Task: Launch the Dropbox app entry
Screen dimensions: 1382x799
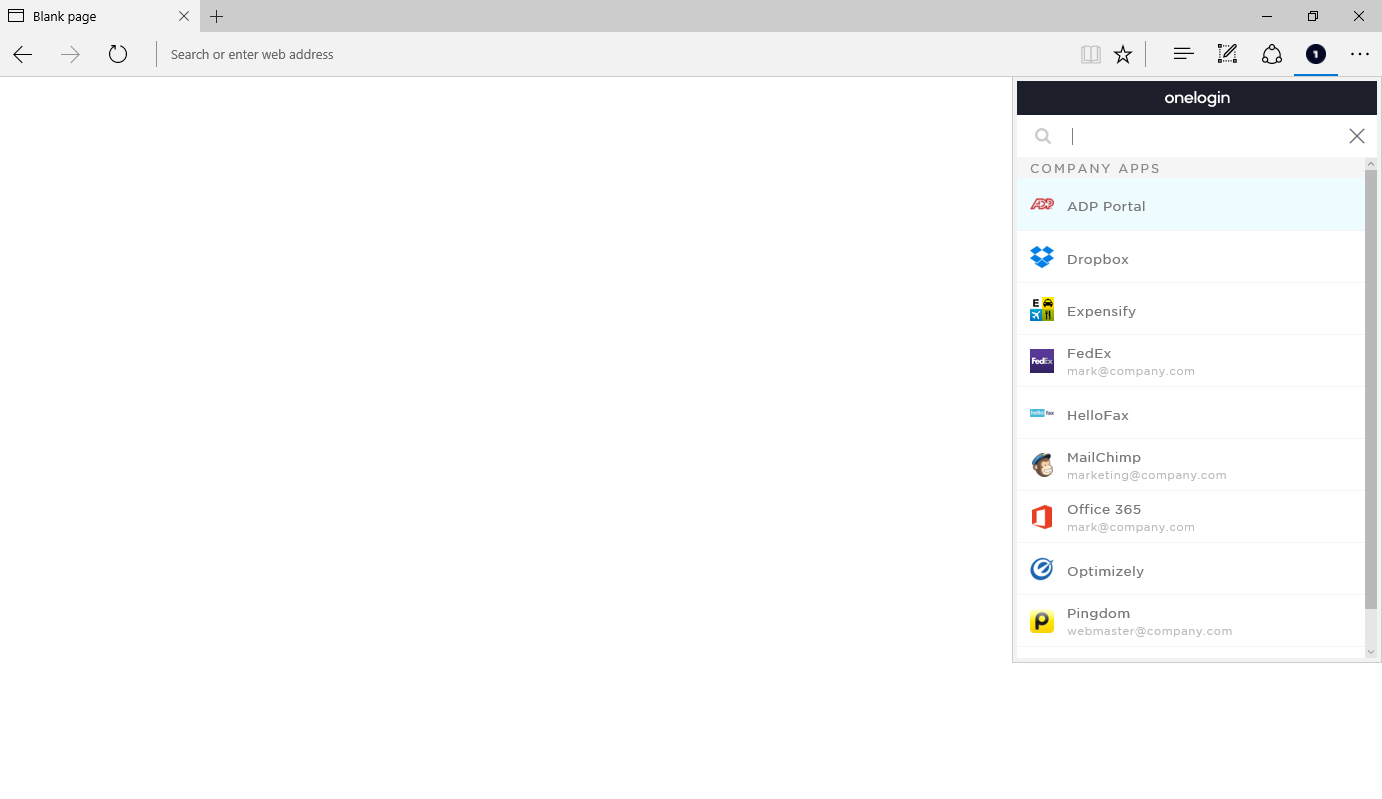Action: click(1191, 258)
